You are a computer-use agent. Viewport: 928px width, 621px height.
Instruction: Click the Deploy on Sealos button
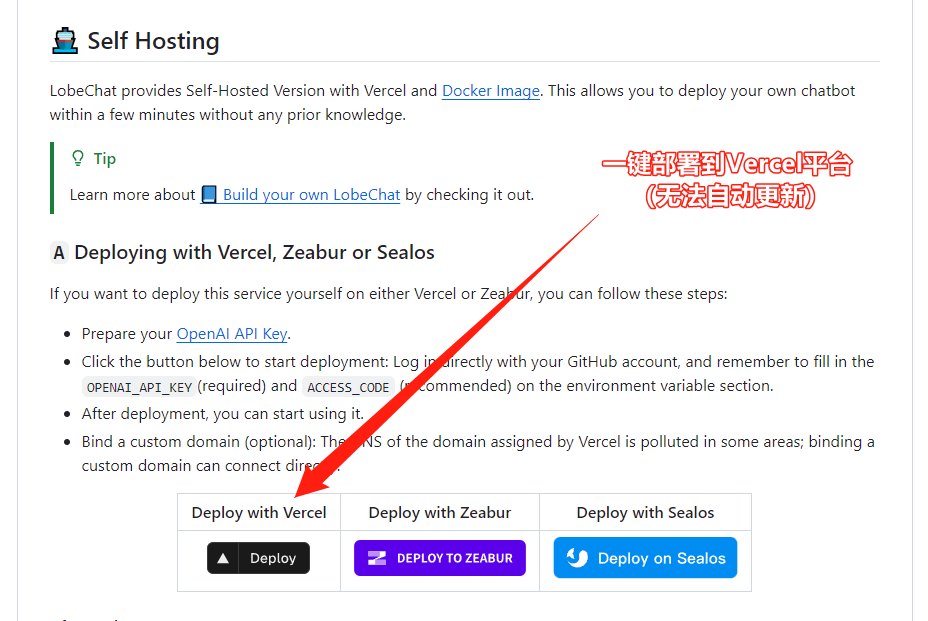coord(645,558)
